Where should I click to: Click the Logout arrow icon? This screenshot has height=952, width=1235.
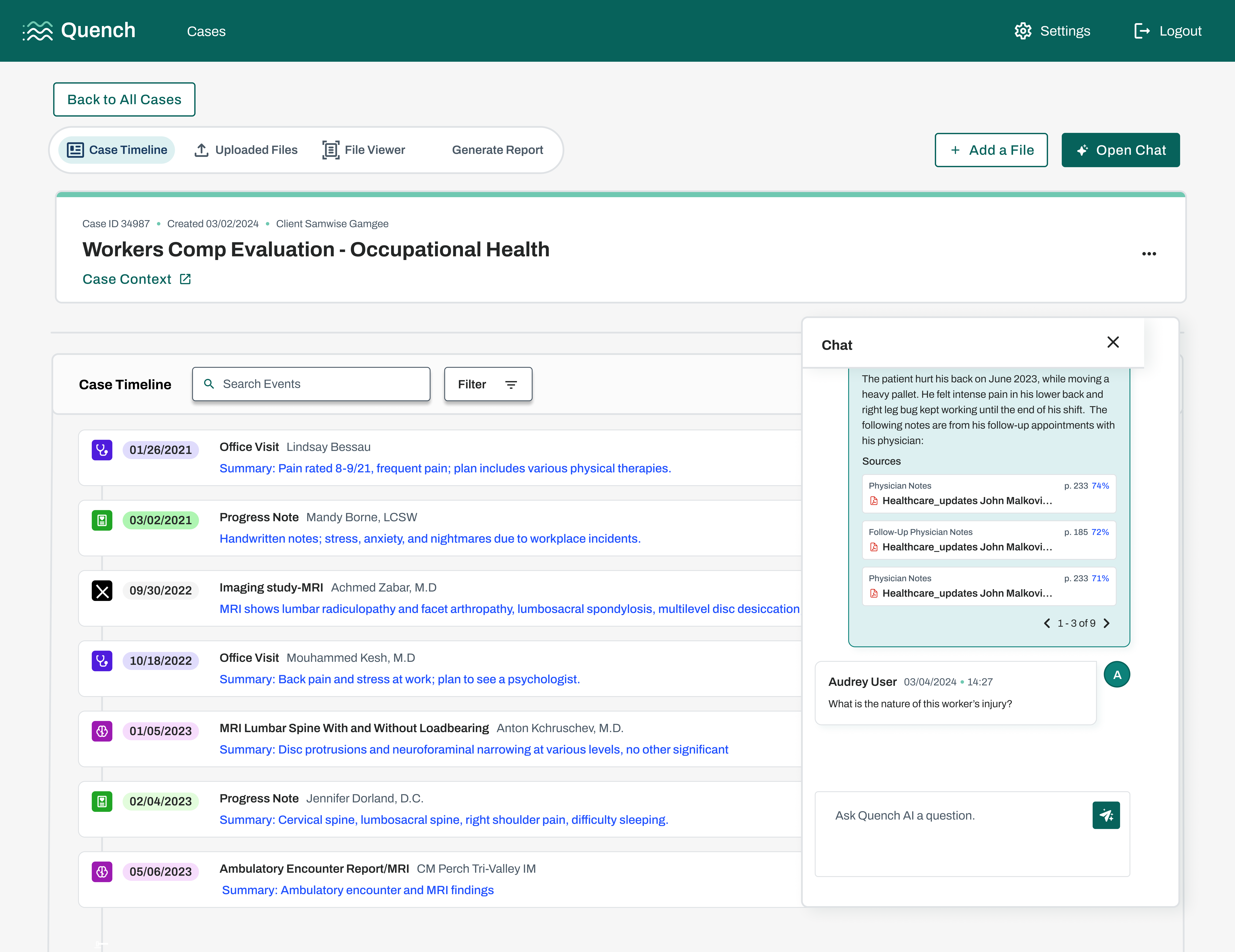(x=1142, y=31)
